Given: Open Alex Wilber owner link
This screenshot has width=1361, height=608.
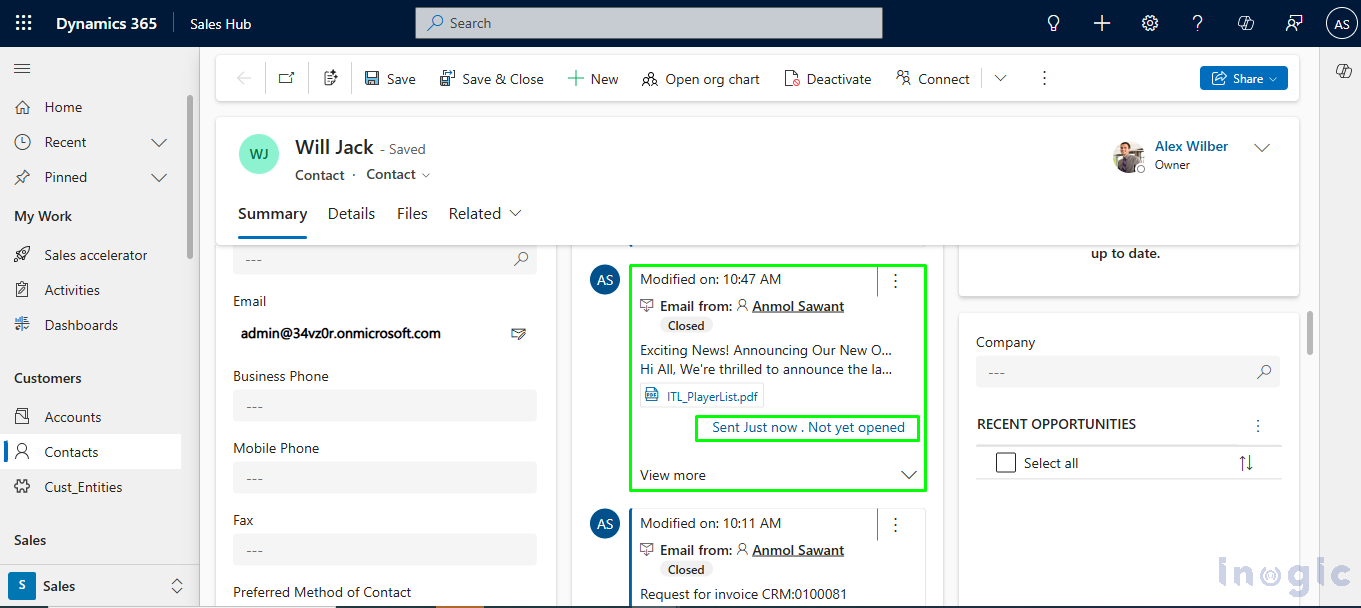Looking at the screenshot, I should click(x=1191, y=146).
